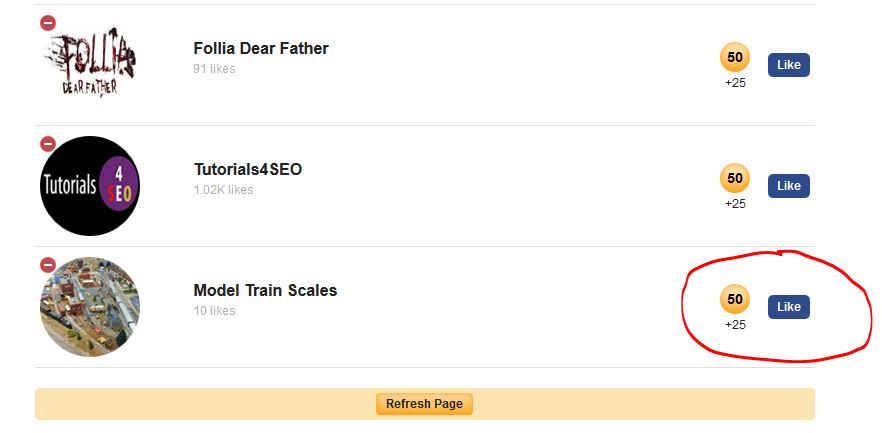Open the Tutorials4SEO title link
This screenshot has height=433, width=882.
248,169
